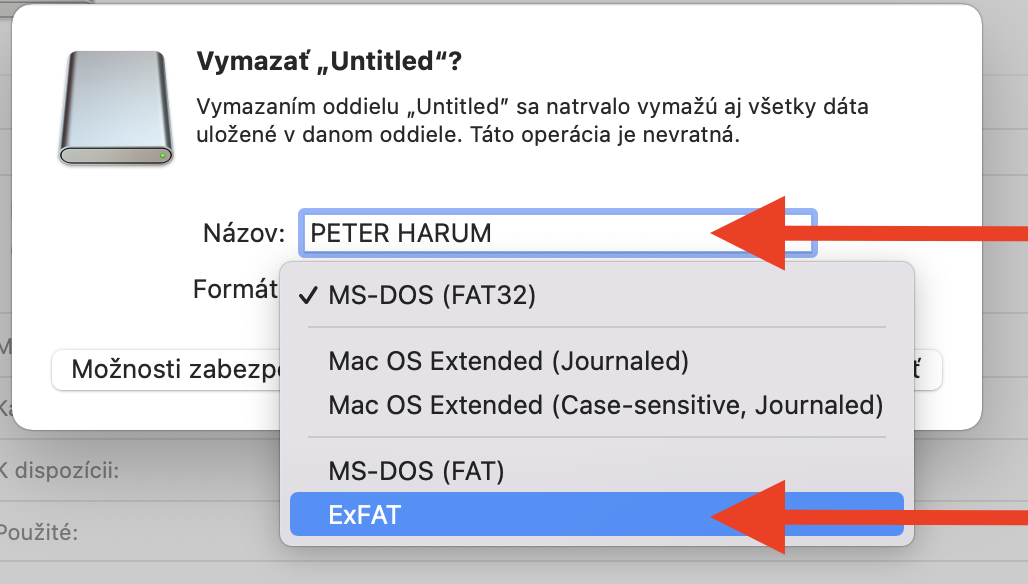
Task: Click the checkmark beside MS-DOS (FAT32)
Action: [x=309, y=296]
